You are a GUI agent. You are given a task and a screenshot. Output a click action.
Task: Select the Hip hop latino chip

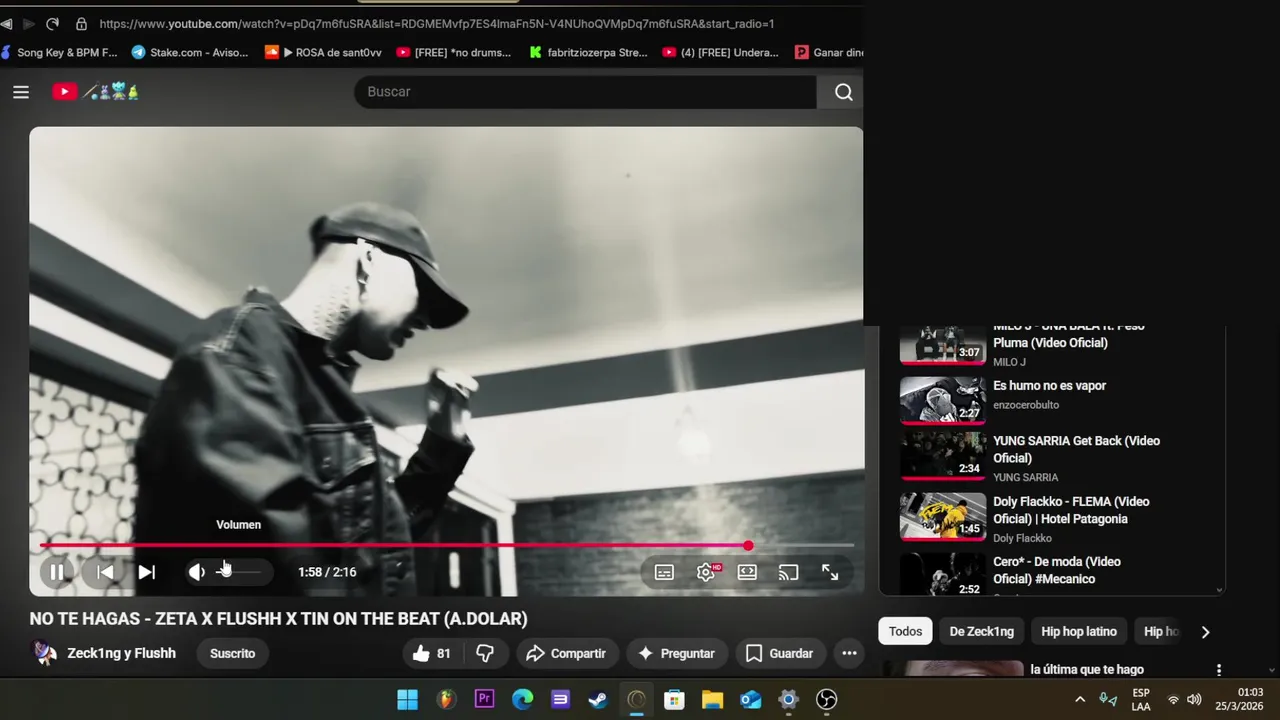tap(1079, 631)
